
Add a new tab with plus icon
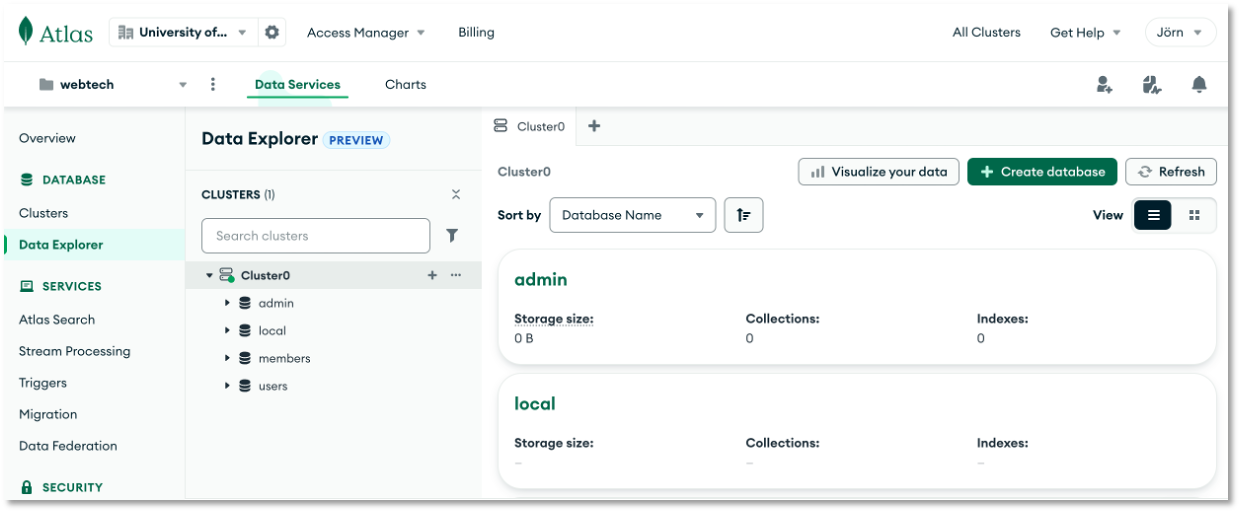point(594,126)
